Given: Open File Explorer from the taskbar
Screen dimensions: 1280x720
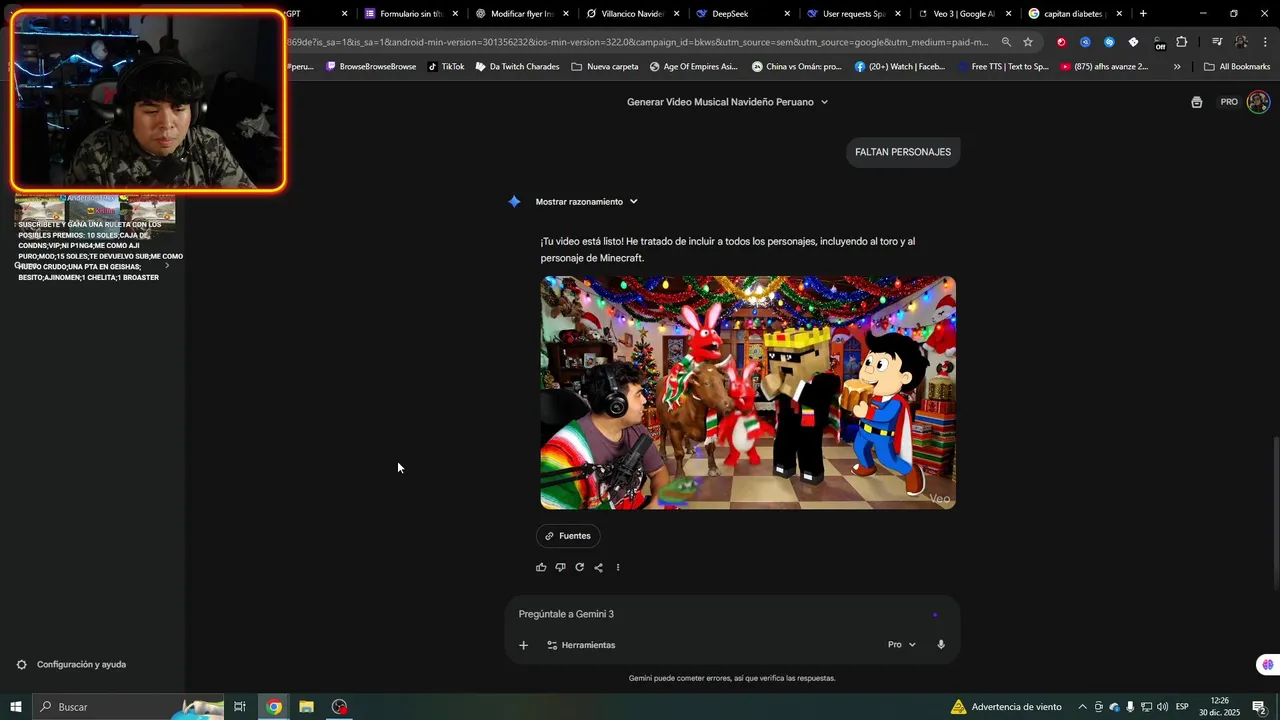Looking at the screenshot, I should point(307,707).
